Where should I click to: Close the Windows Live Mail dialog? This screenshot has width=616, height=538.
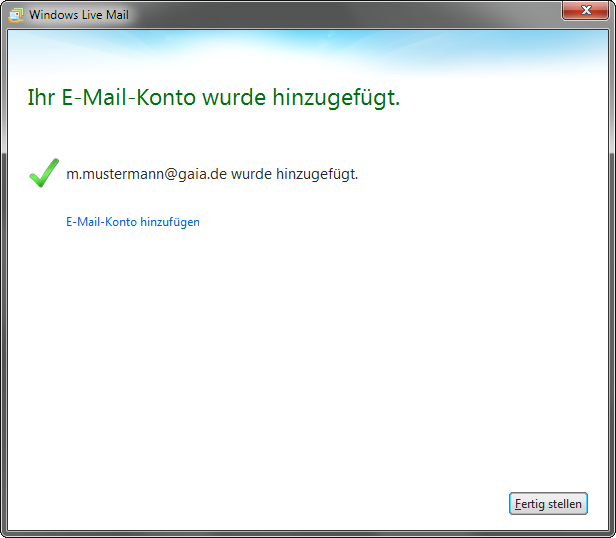pos(585,10)
